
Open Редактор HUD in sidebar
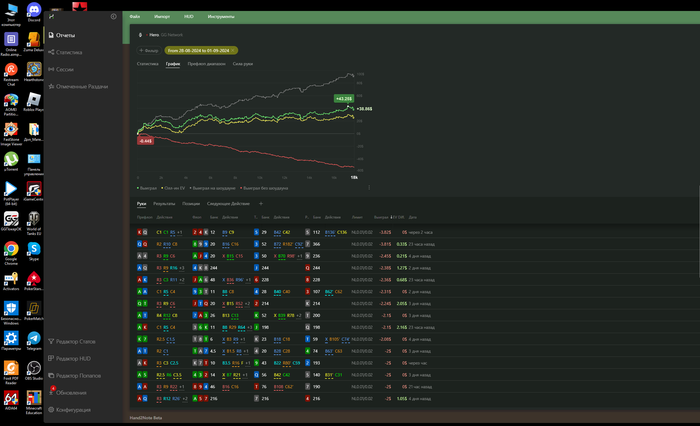(x=70, y=358)
